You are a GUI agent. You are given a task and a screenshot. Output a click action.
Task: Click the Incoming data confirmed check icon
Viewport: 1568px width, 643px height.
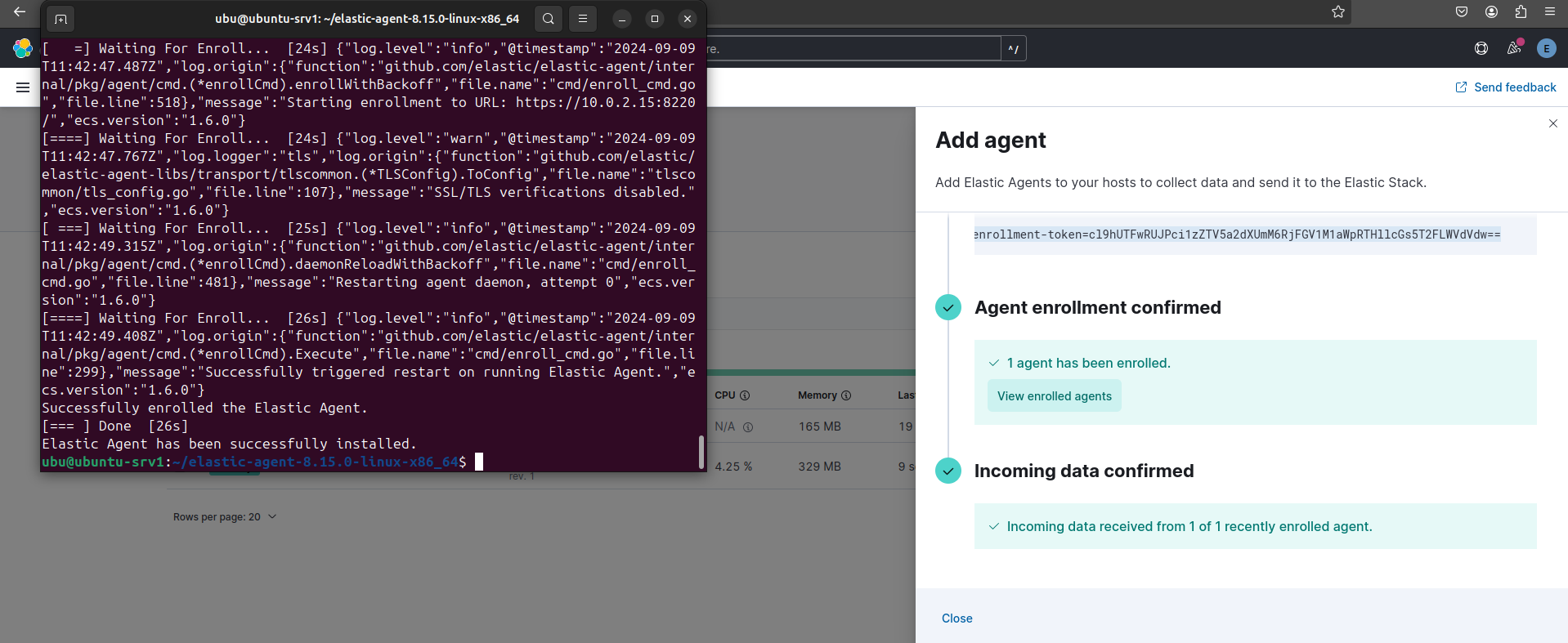click(x=948, y=471)
